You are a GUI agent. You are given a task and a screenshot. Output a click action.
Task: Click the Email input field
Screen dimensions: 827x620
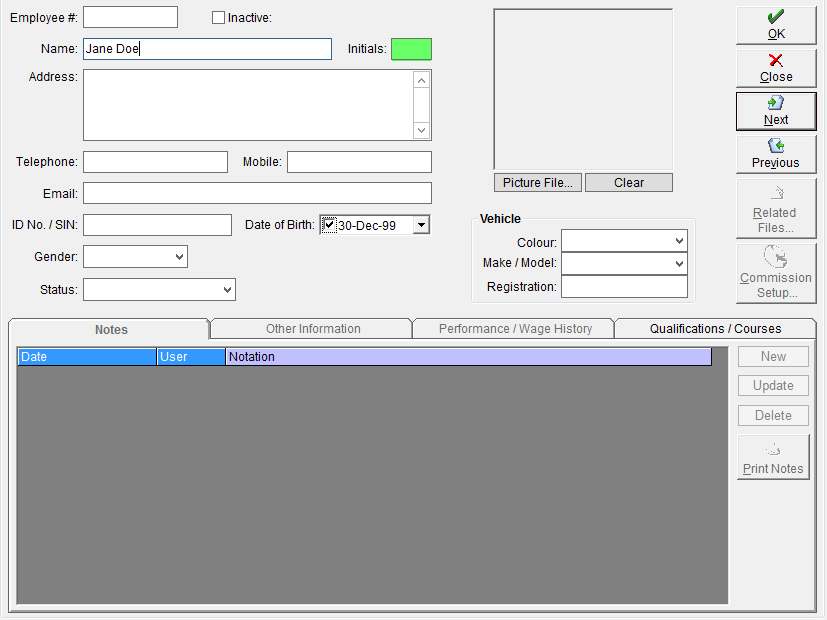[x=257, y=193]
